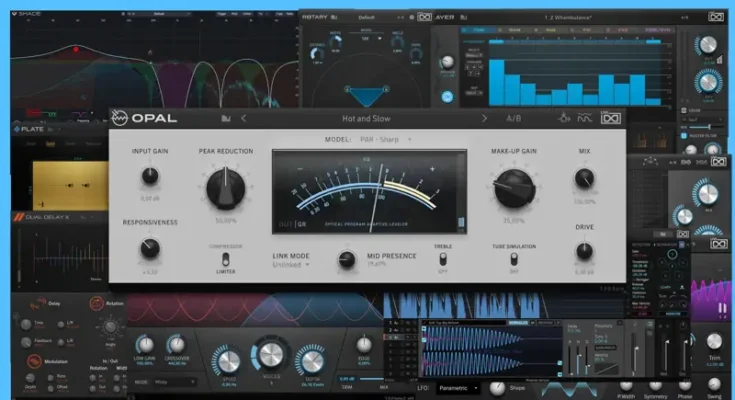Click the tube icon in Opal header
The height and width of the screenshot is (400, 735).
pos(564,118)
